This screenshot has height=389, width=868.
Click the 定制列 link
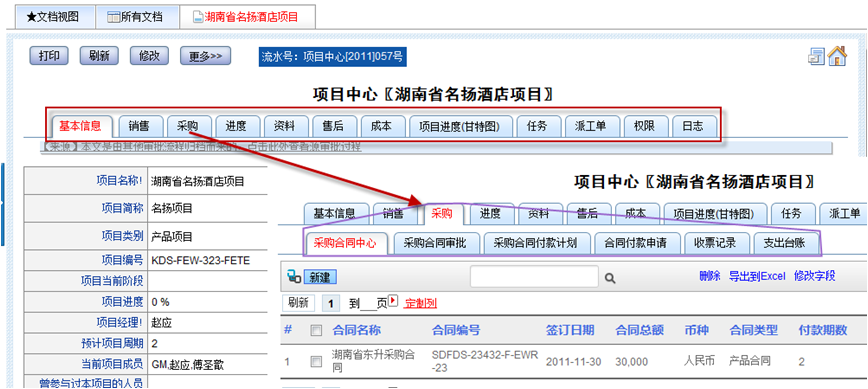pos(421,303)
